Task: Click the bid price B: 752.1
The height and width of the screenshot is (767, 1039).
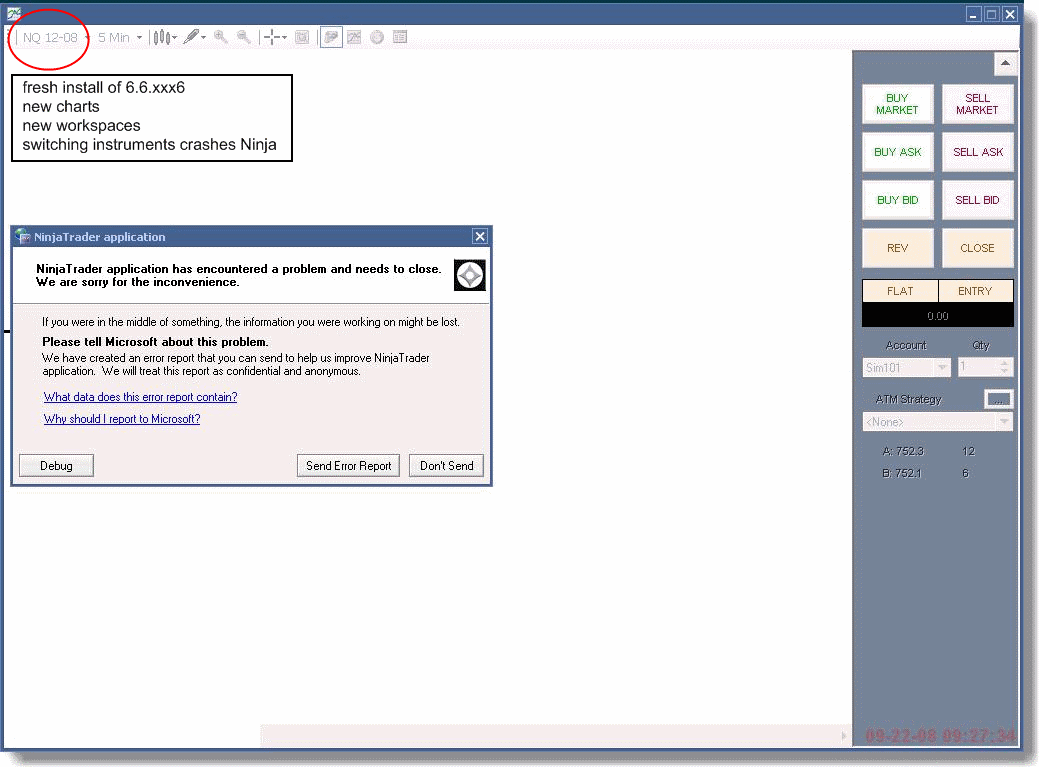Action: [x=902, y=474]
